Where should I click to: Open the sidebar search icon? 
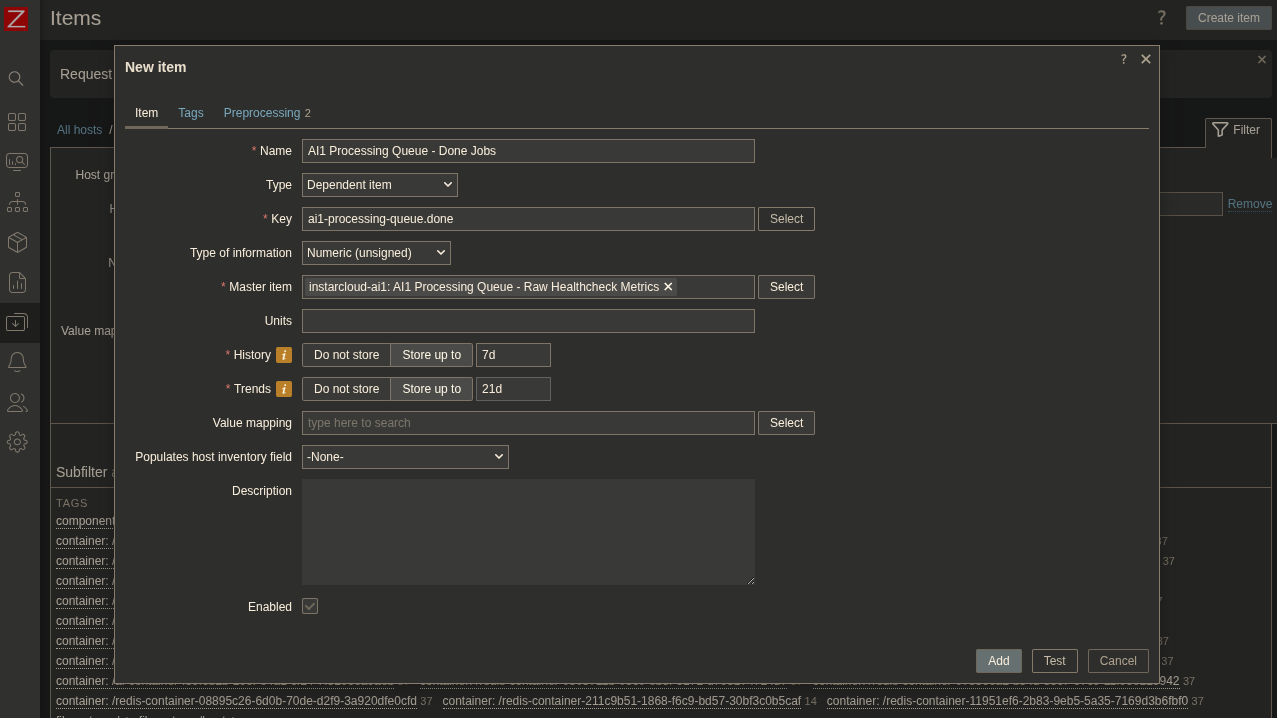(x=16, y=78)
